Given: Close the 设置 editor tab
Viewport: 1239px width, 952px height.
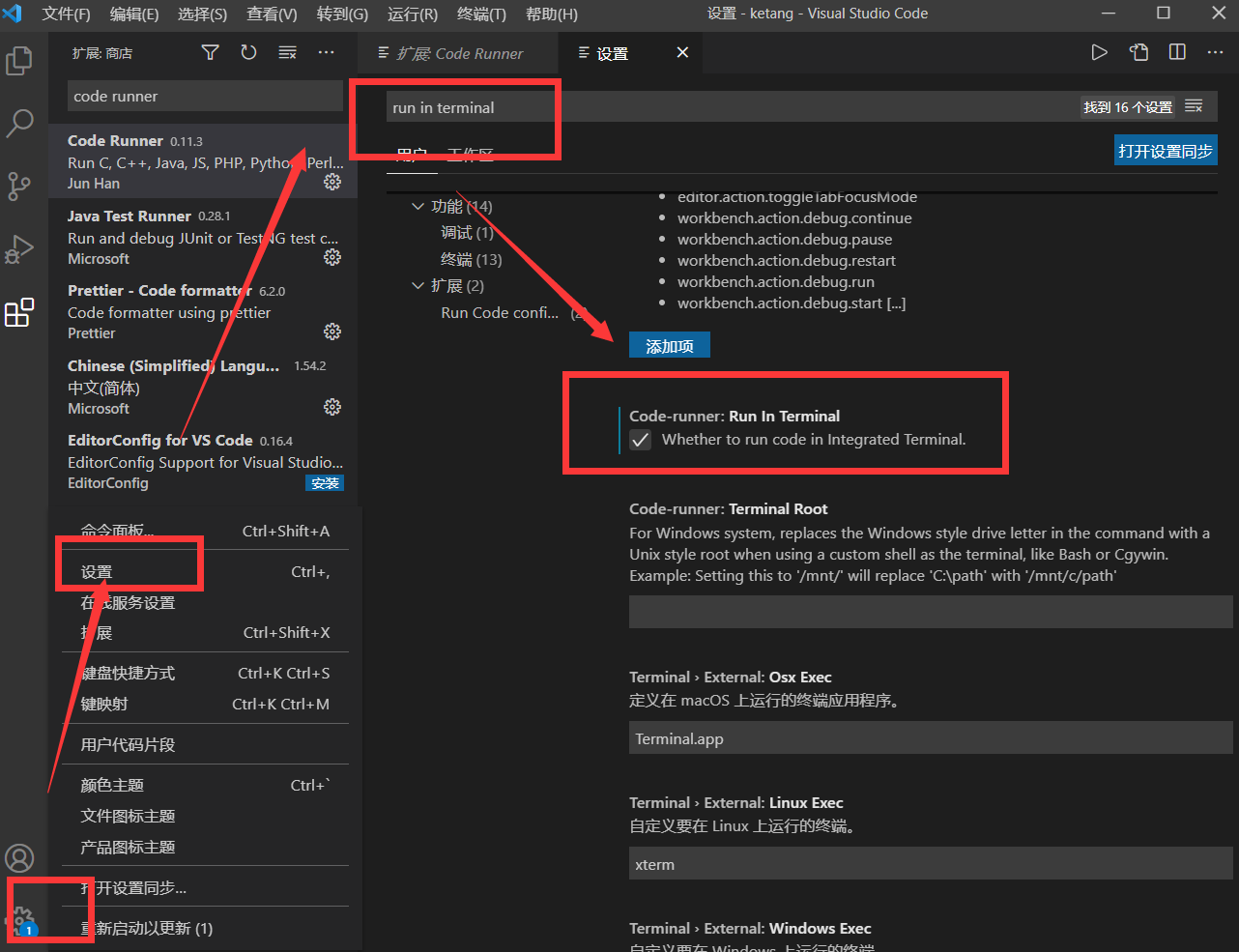Looking at the screenshot, I should [682, 52].
